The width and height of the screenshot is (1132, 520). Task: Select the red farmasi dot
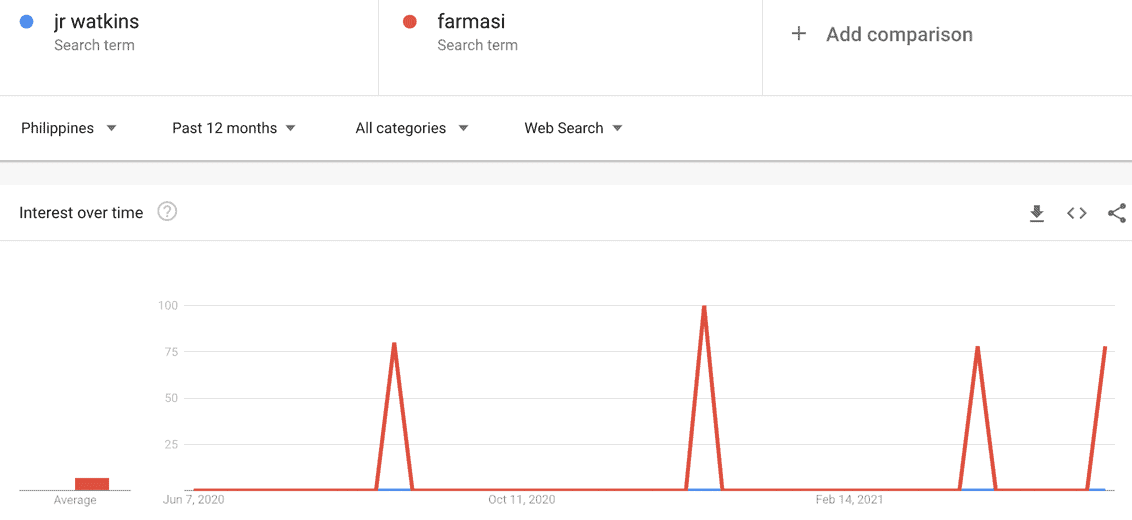pyautogui.click(x=409, y=22)
